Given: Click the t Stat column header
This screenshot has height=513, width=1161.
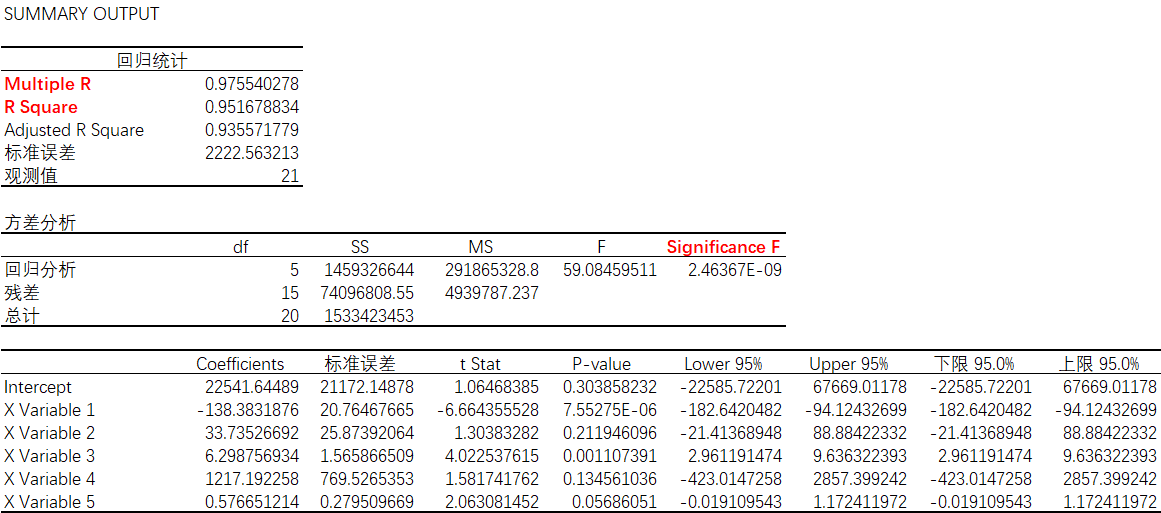Looking at the screenshot, I should click(x=480, y=363).
